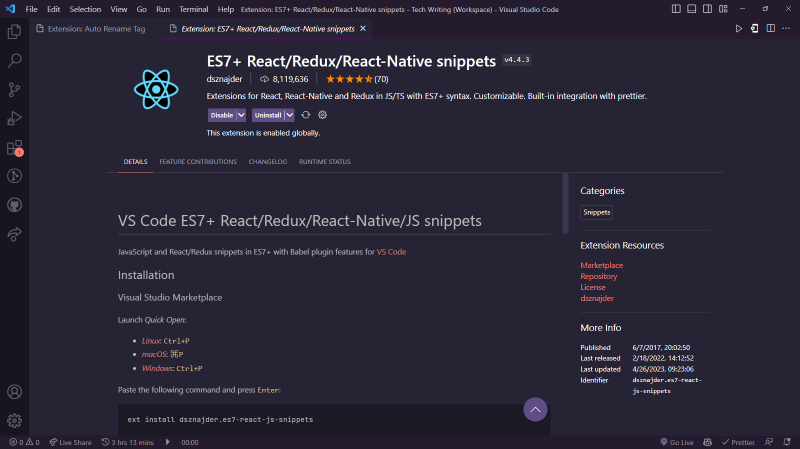Click the scroll-to-top round arrow button
Image resolution: width=800 pixels, height=449 pixels.
pyautogui.click(x=535, y=409)
